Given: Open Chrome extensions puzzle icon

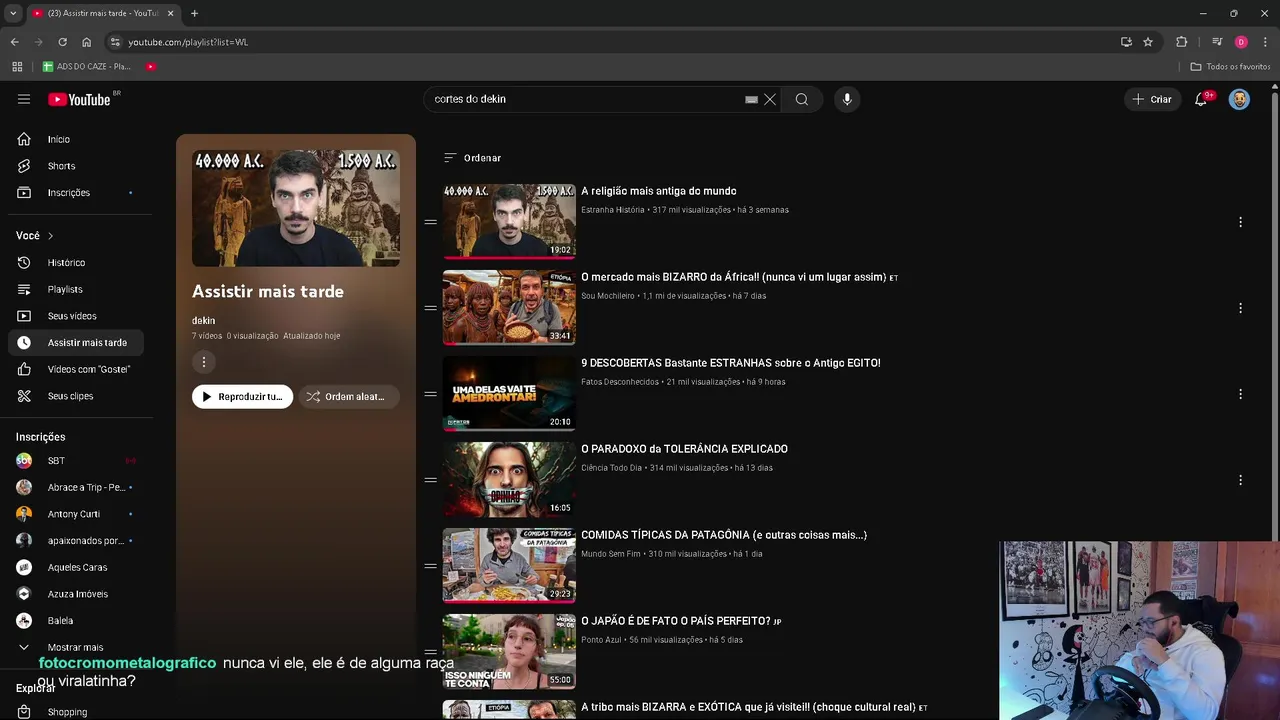Looking at the screenshot, I should tap(1182, 42).
